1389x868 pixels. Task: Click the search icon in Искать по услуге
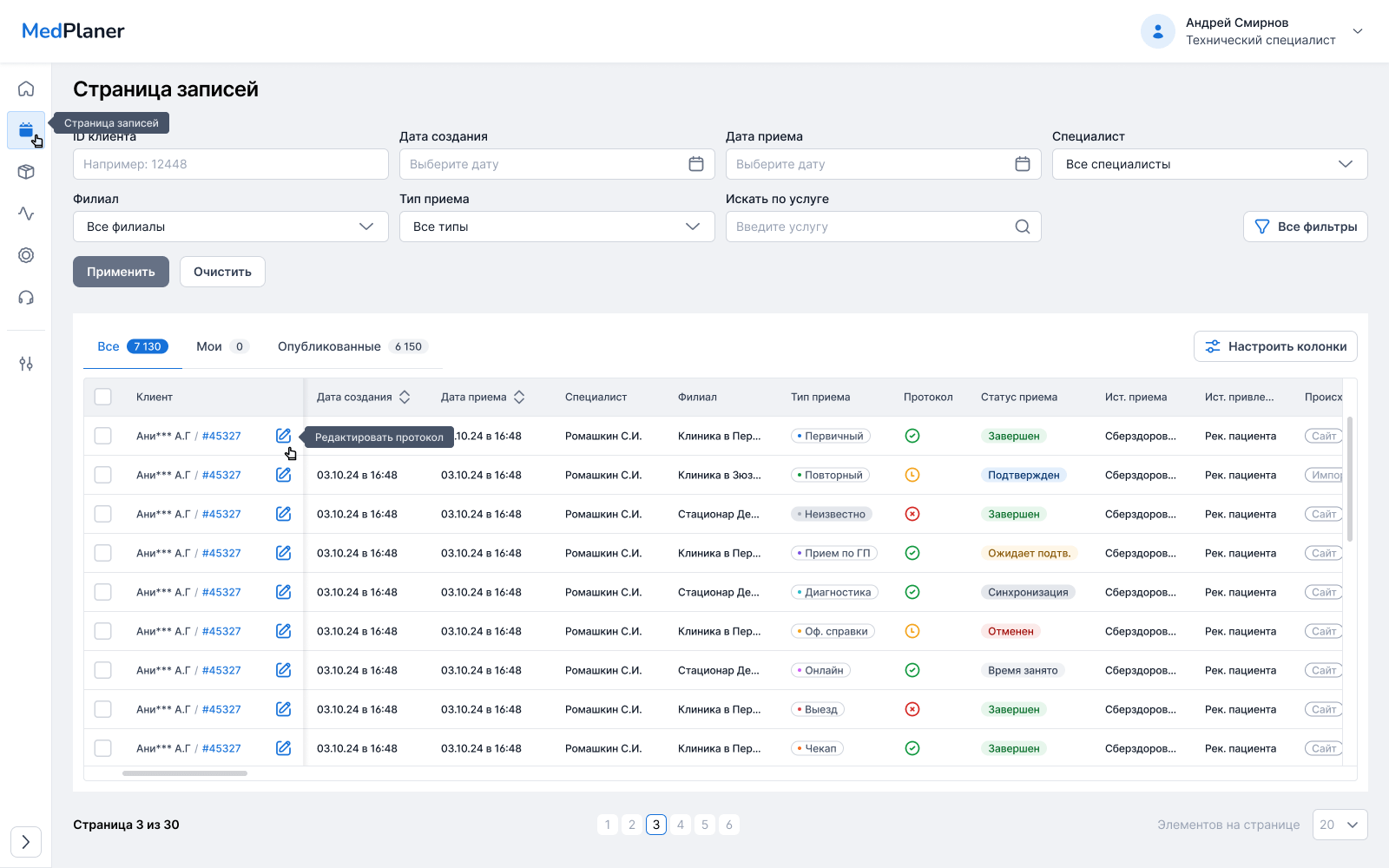tap(1022, 227)
